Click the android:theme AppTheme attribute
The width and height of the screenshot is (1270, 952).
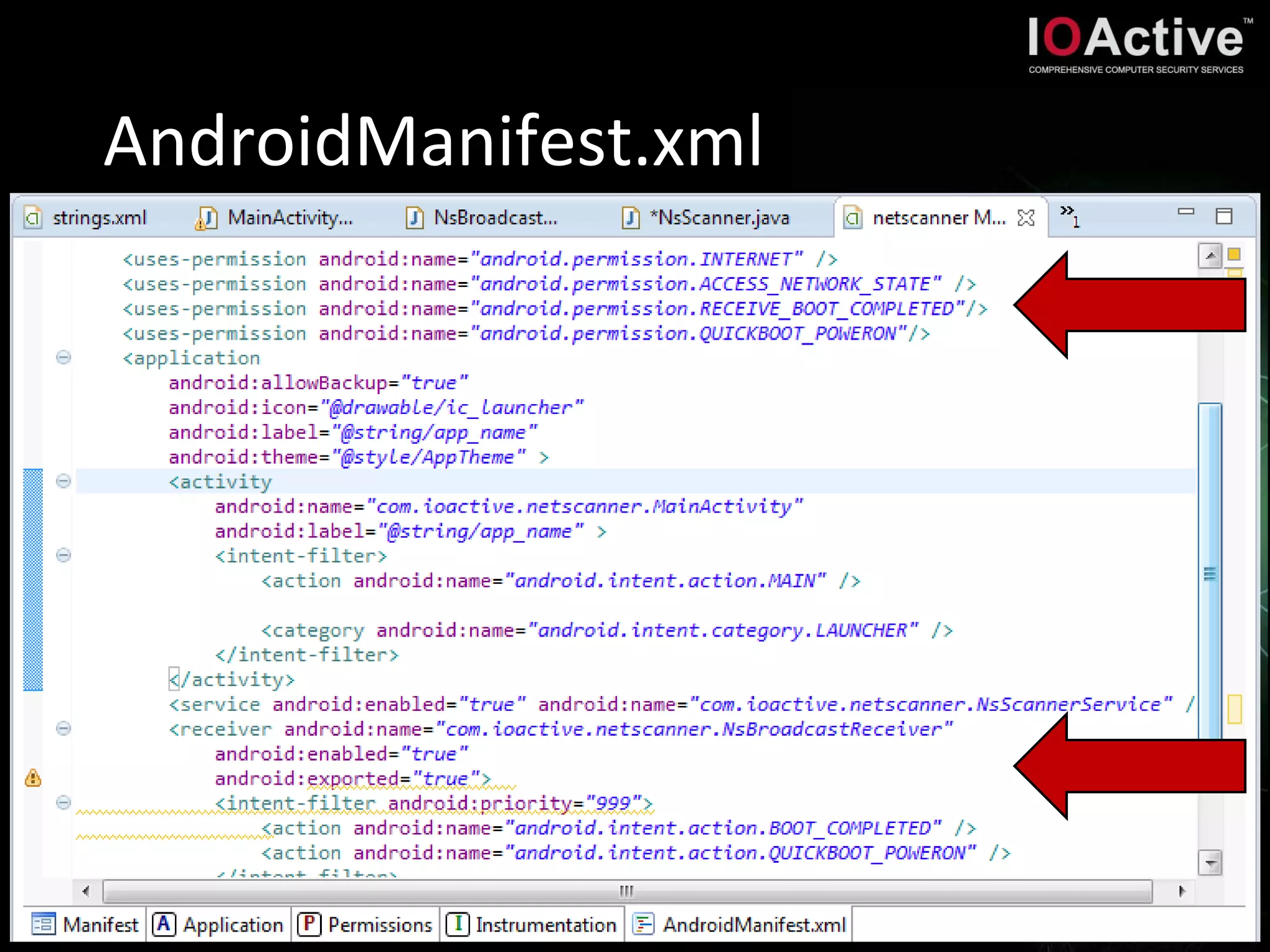(x=348, y=457)
